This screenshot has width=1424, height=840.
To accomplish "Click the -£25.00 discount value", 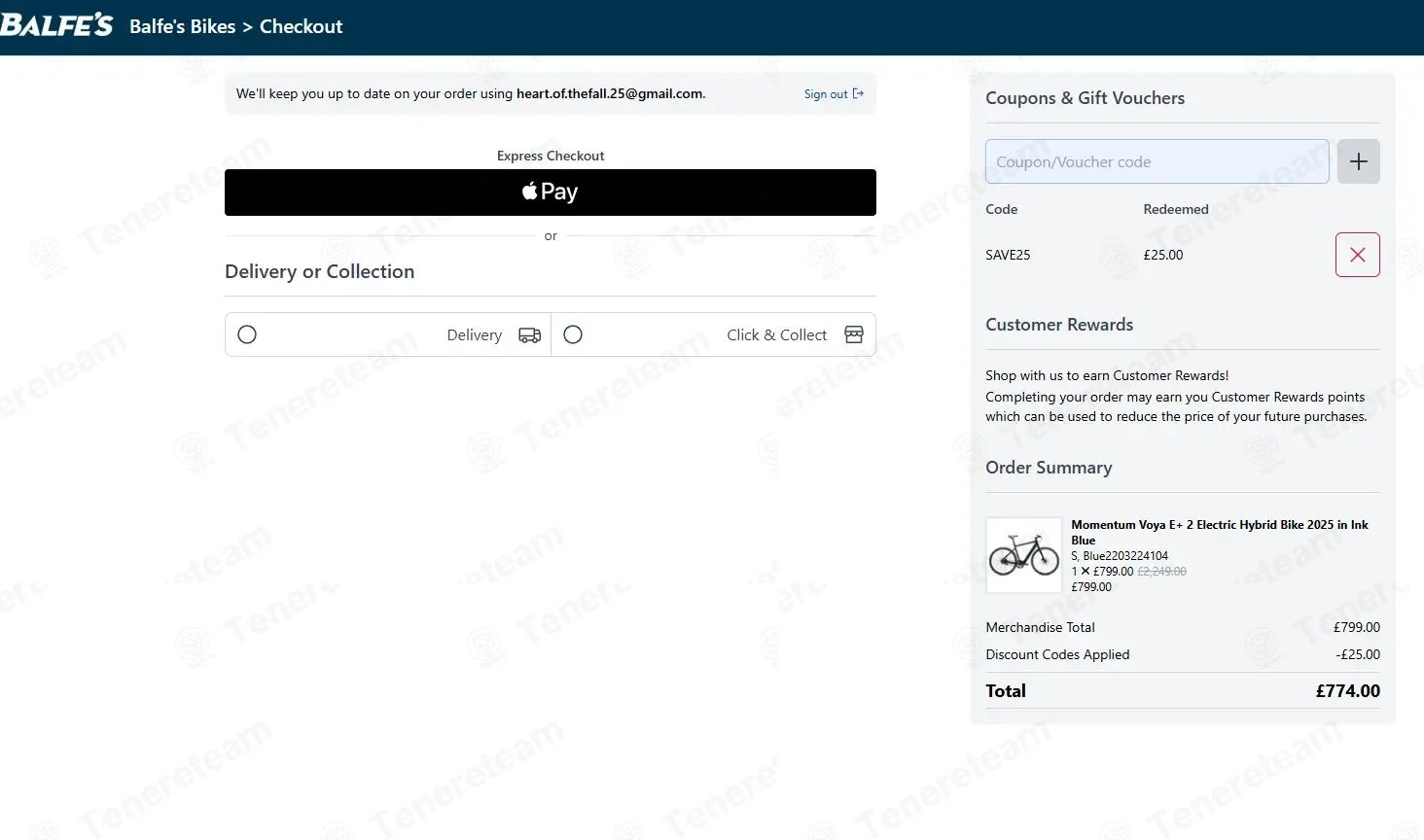I will 1358,654.
